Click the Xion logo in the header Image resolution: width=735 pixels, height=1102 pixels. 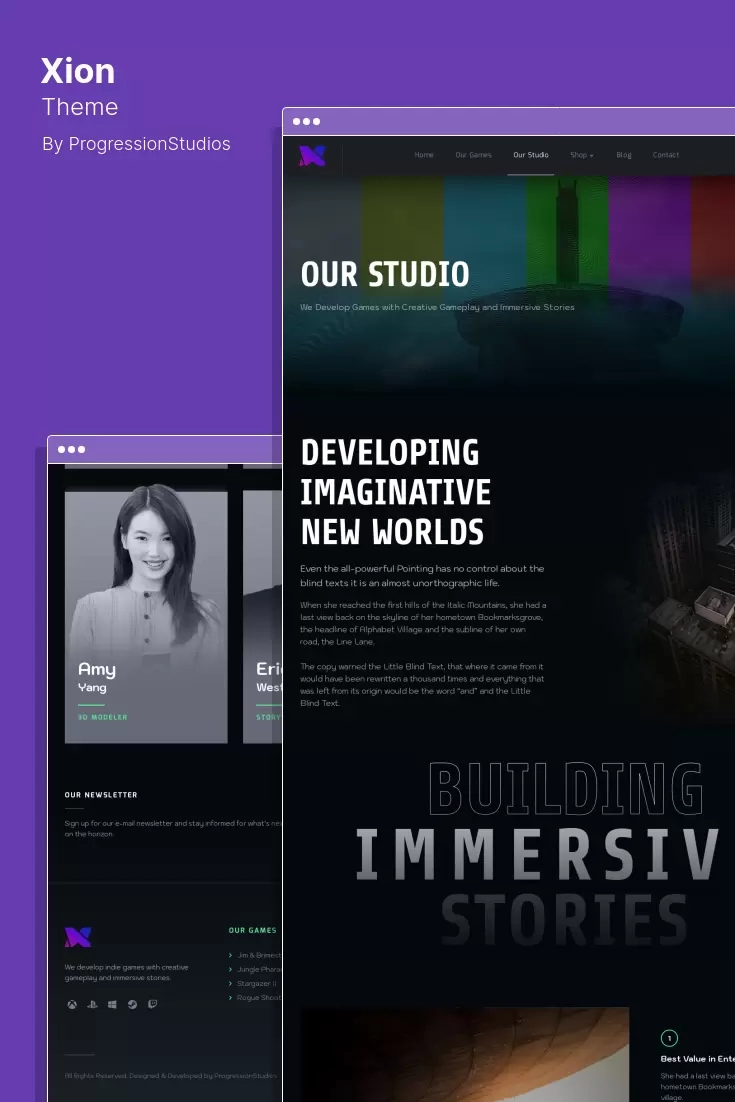[312, 155]
